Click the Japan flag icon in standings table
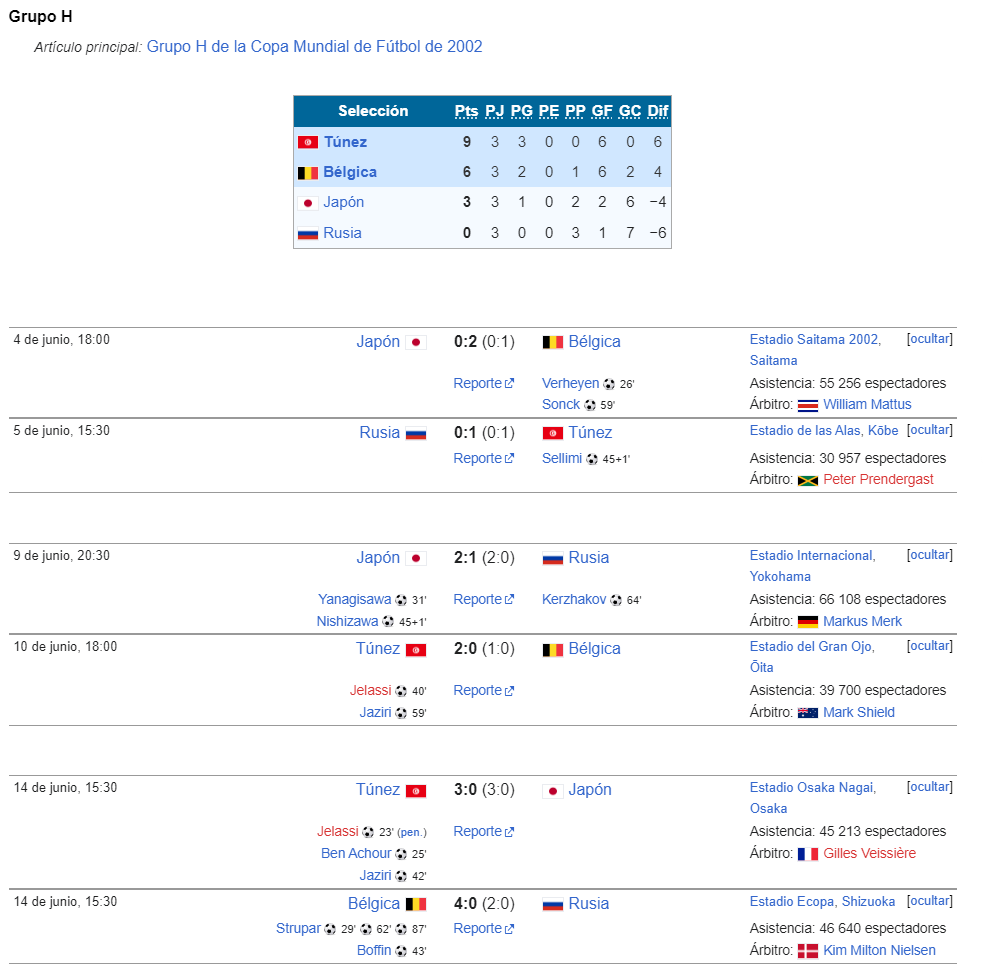Viewport: 983px width, 974px height. coord(308,203)
